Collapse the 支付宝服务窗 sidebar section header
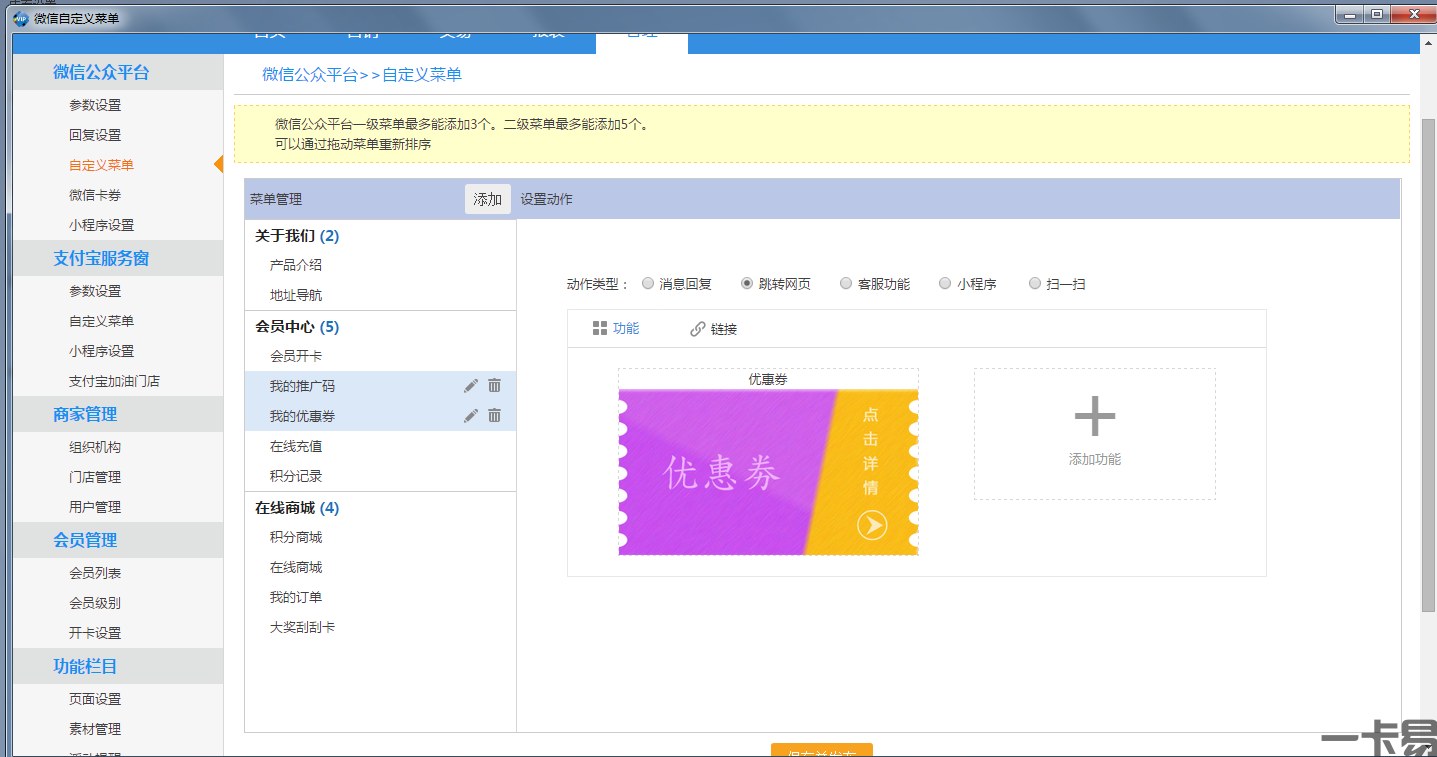This screenshot has width=1437, height=757. pos(117,258)
